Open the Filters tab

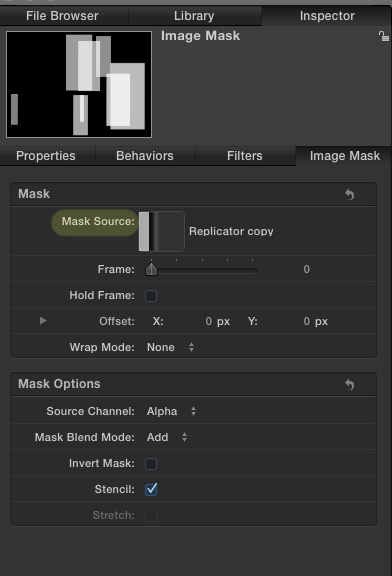[x=245, y=156]
